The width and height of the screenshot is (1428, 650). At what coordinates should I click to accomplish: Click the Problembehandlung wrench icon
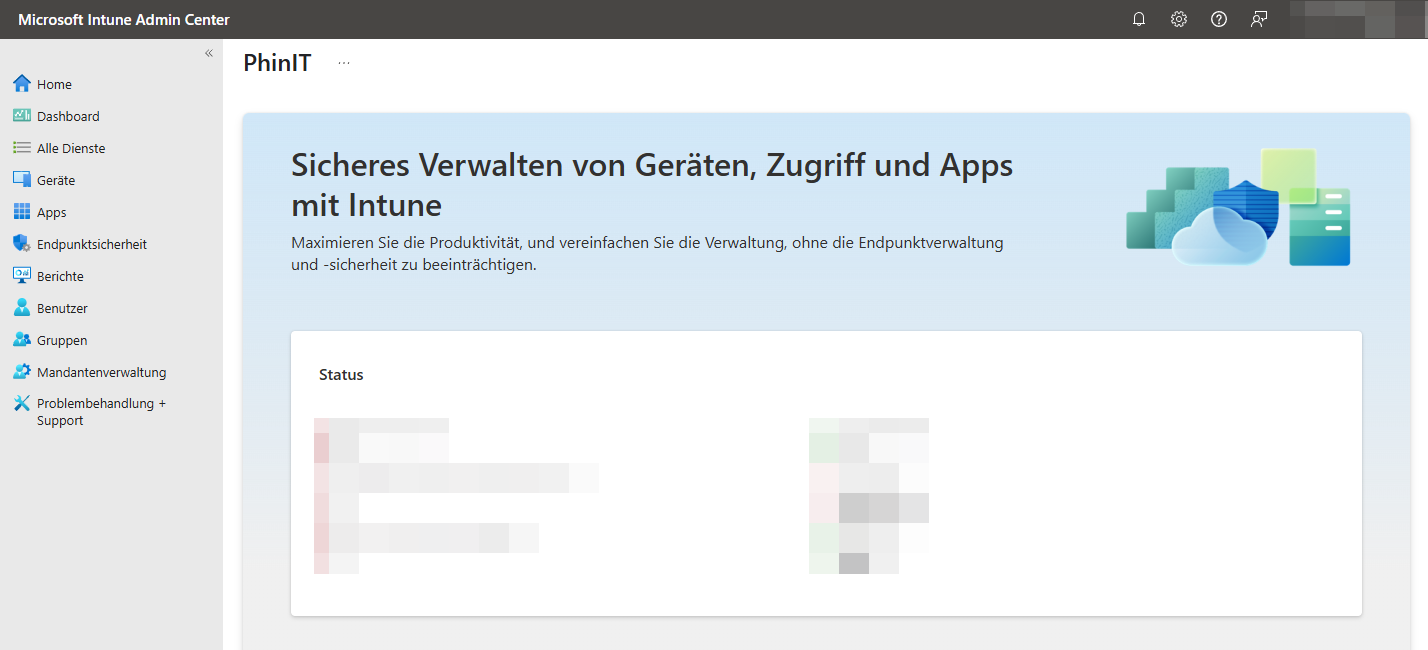pyautogui.click(x=22, y=404)
